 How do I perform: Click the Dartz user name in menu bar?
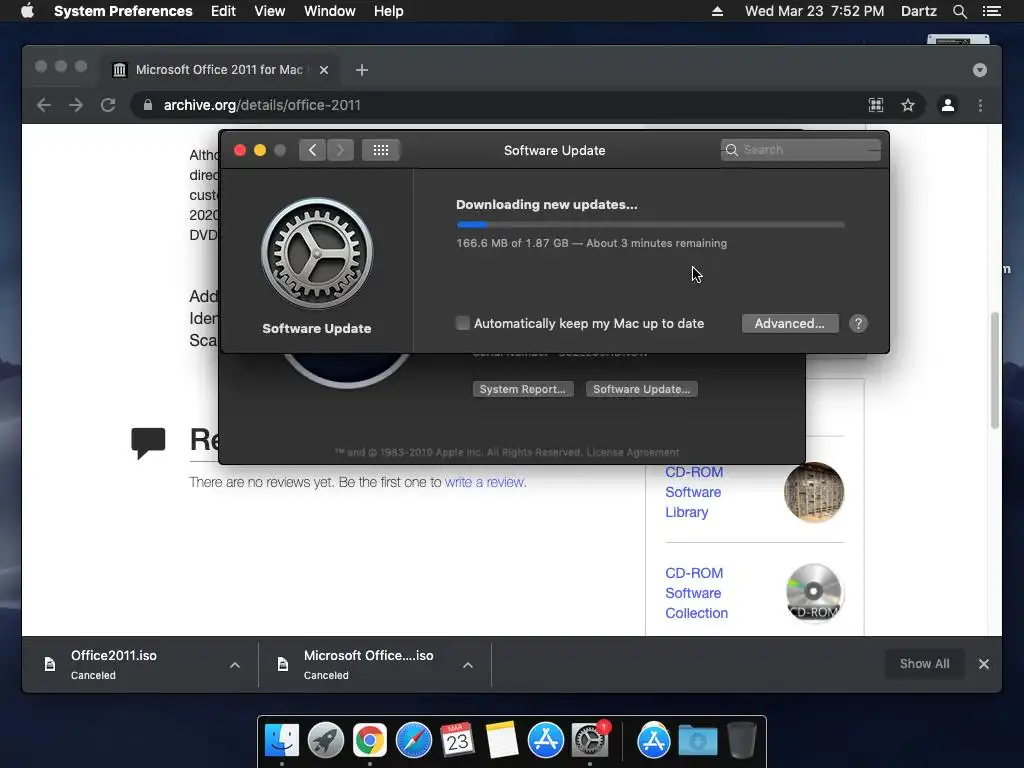918,11
